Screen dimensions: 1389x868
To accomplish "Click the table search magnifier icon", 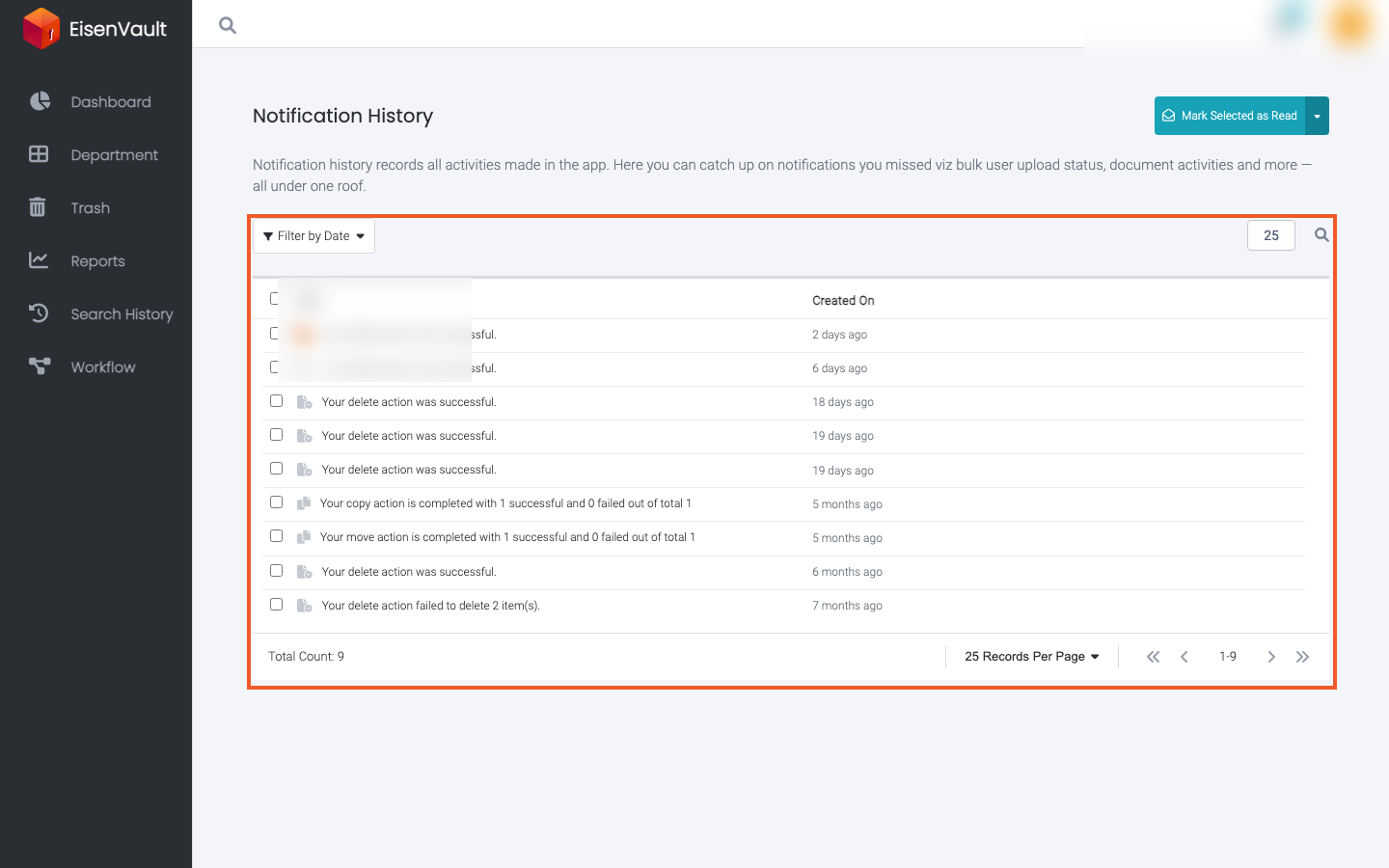I will click(1321, 235).
